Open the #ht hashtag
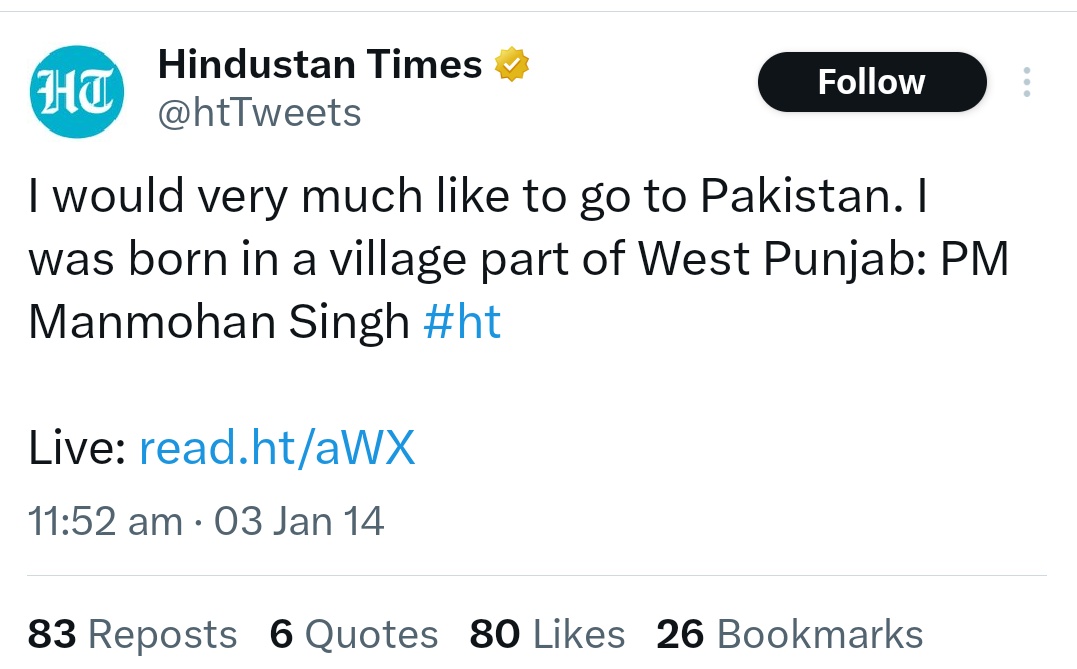Image resolution: width=1077 pixels, height=669 pixels. click(462, 323)
